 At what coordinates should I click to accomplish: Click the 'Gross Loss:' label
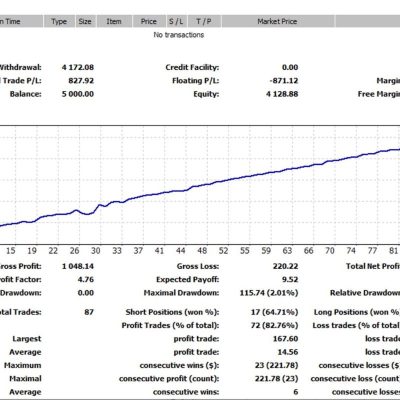(x=198, y=266)
